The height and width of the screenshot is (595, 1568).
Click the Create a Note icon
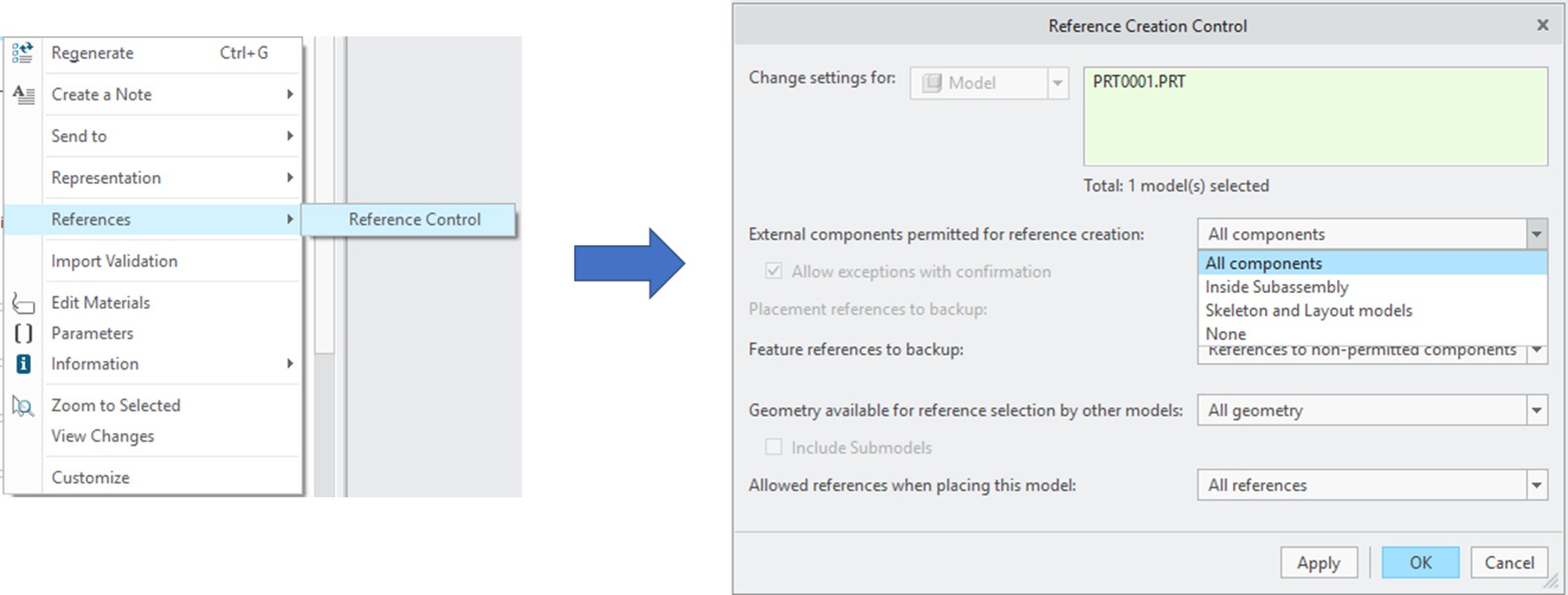pos(23,95)
